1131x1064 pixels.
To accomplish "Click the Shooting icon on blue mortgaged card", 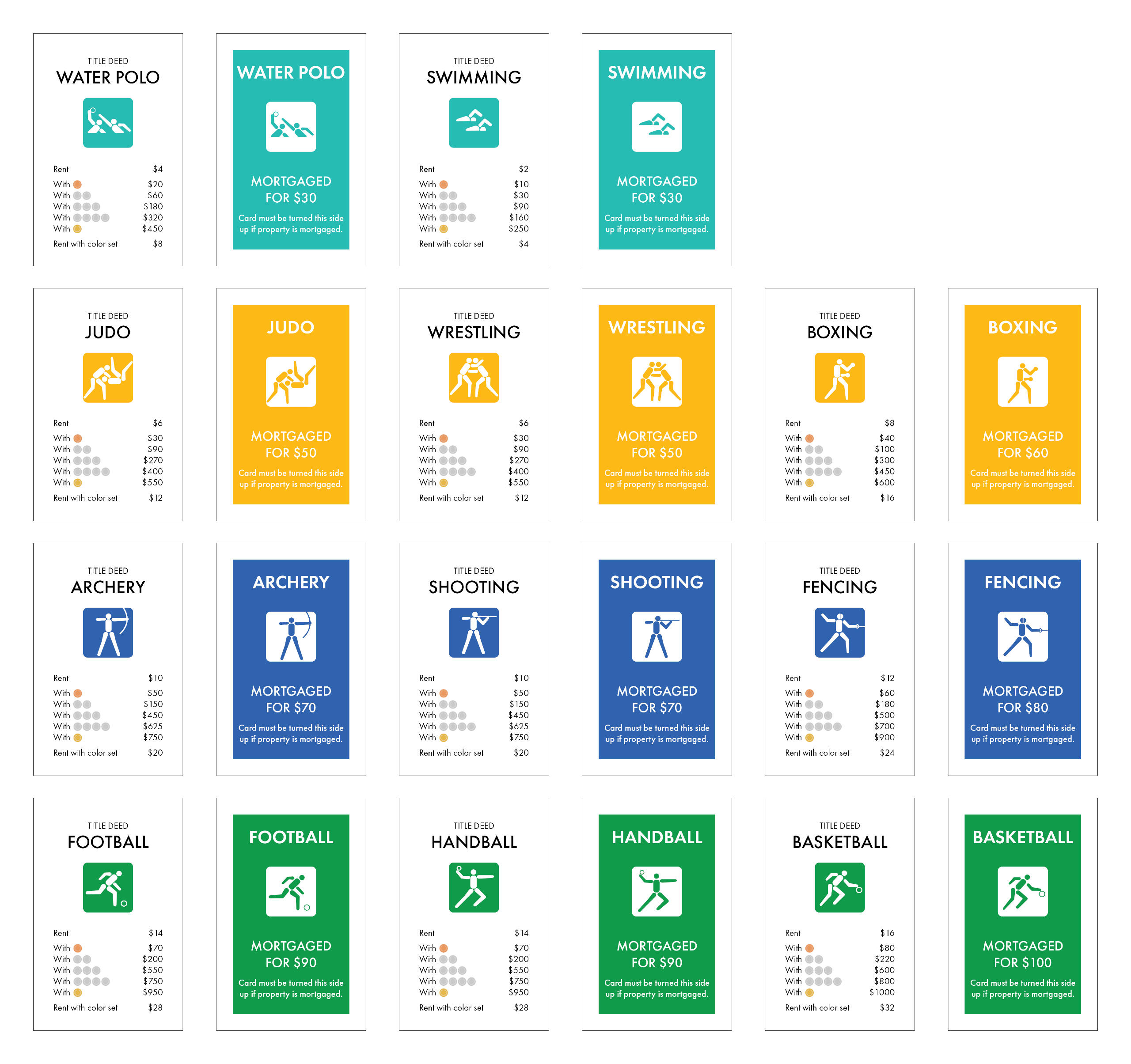I will [x=657, y=636].
